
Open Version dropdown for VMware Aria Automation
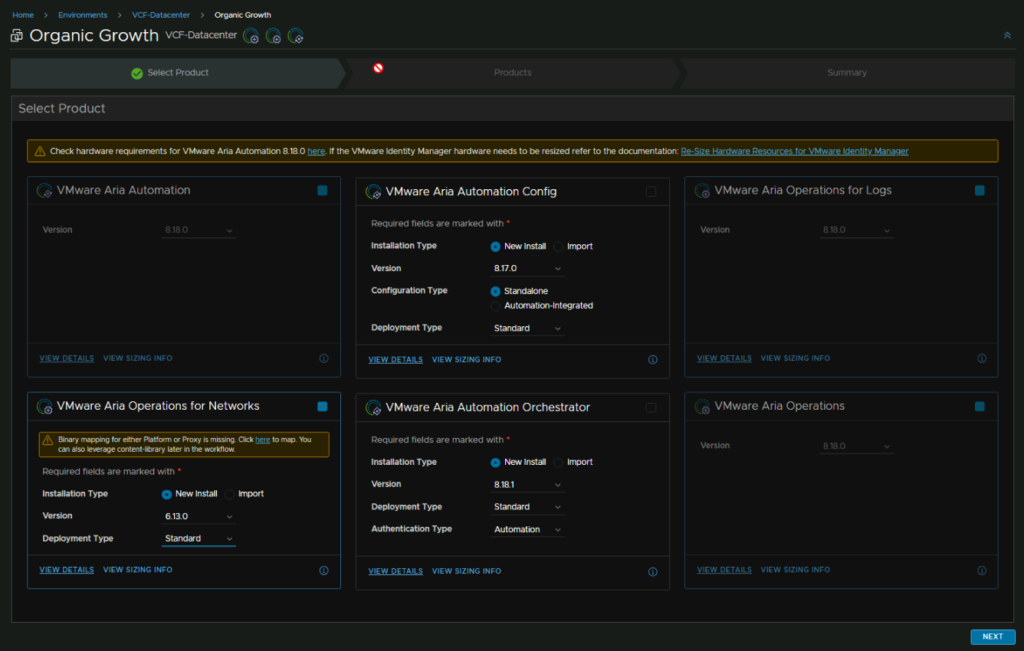click(x=199, y=230)
